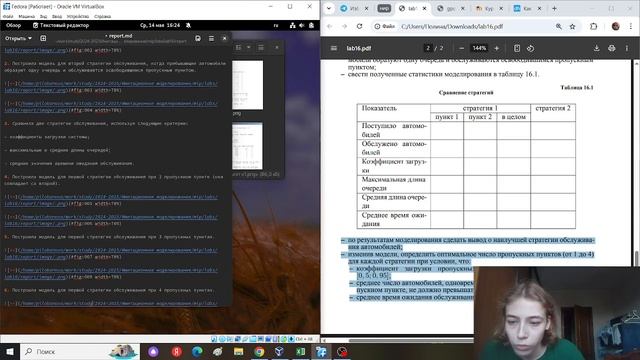Open Устройства menu in VirtualBox

[78, 17]
